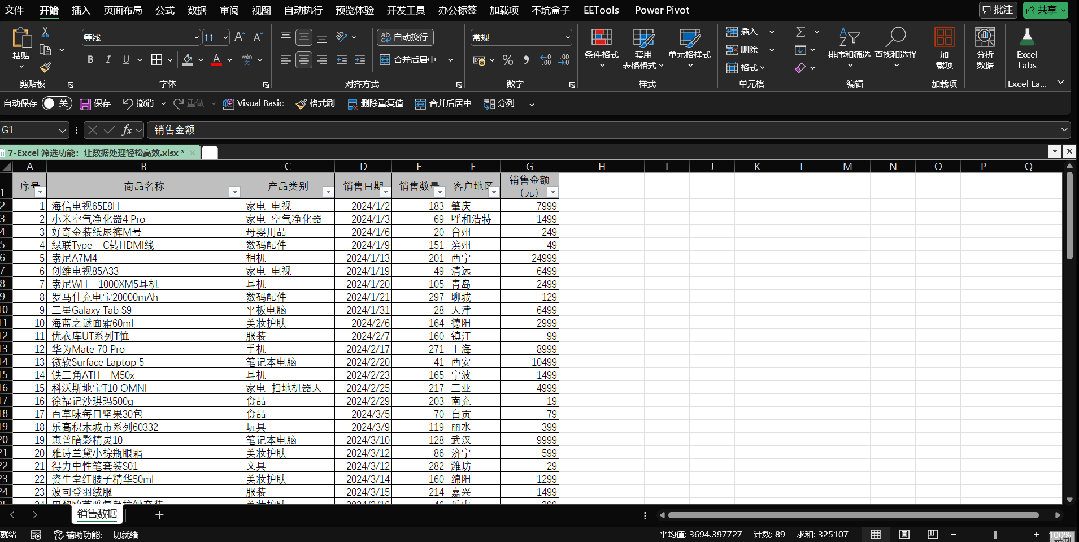Viewport: 1079px width, 542px height.
Task: Click the increase decimal icon
Action: [546, 61]
